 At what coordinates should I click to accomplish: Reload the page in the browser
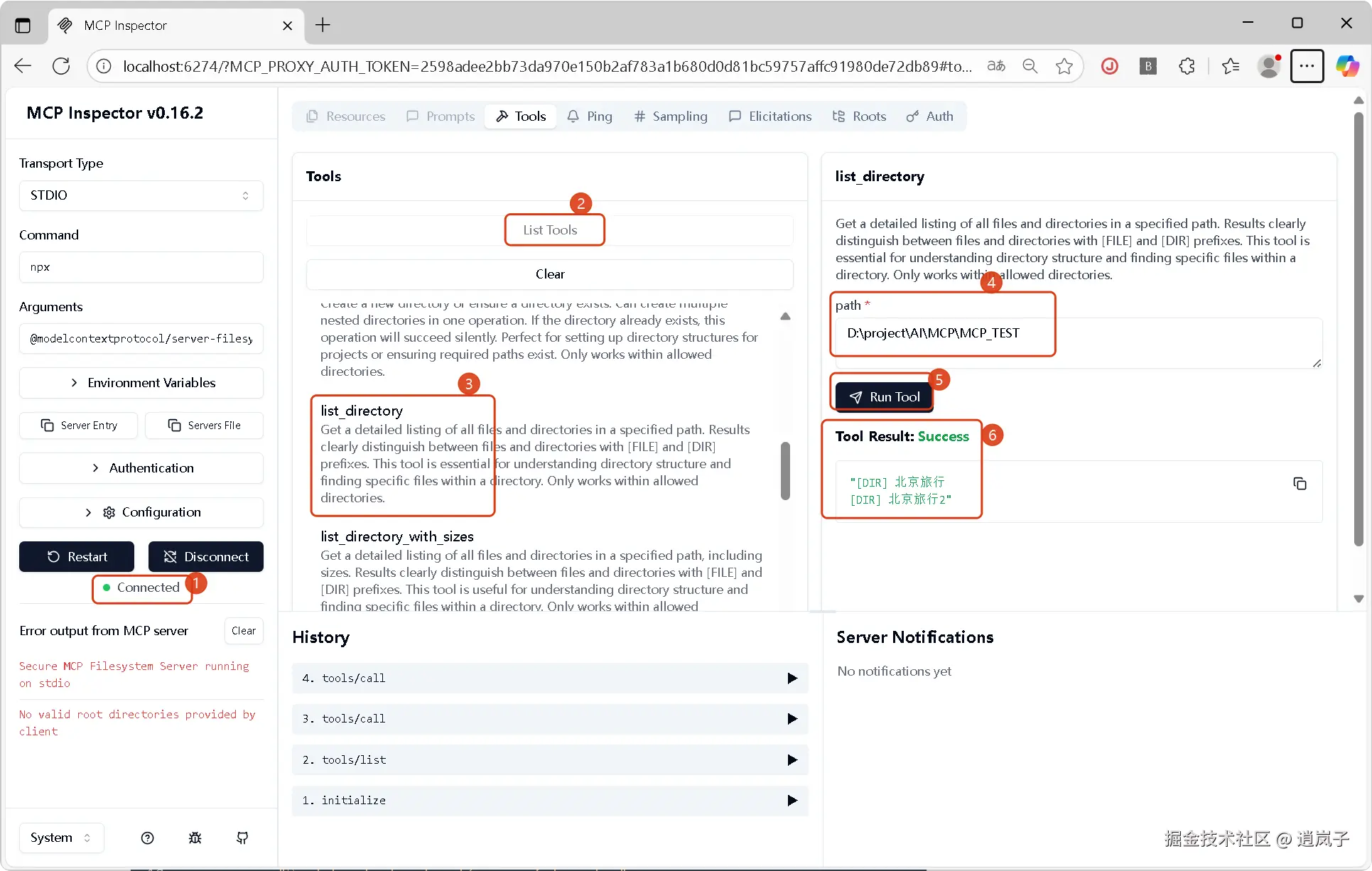[61, 66]
